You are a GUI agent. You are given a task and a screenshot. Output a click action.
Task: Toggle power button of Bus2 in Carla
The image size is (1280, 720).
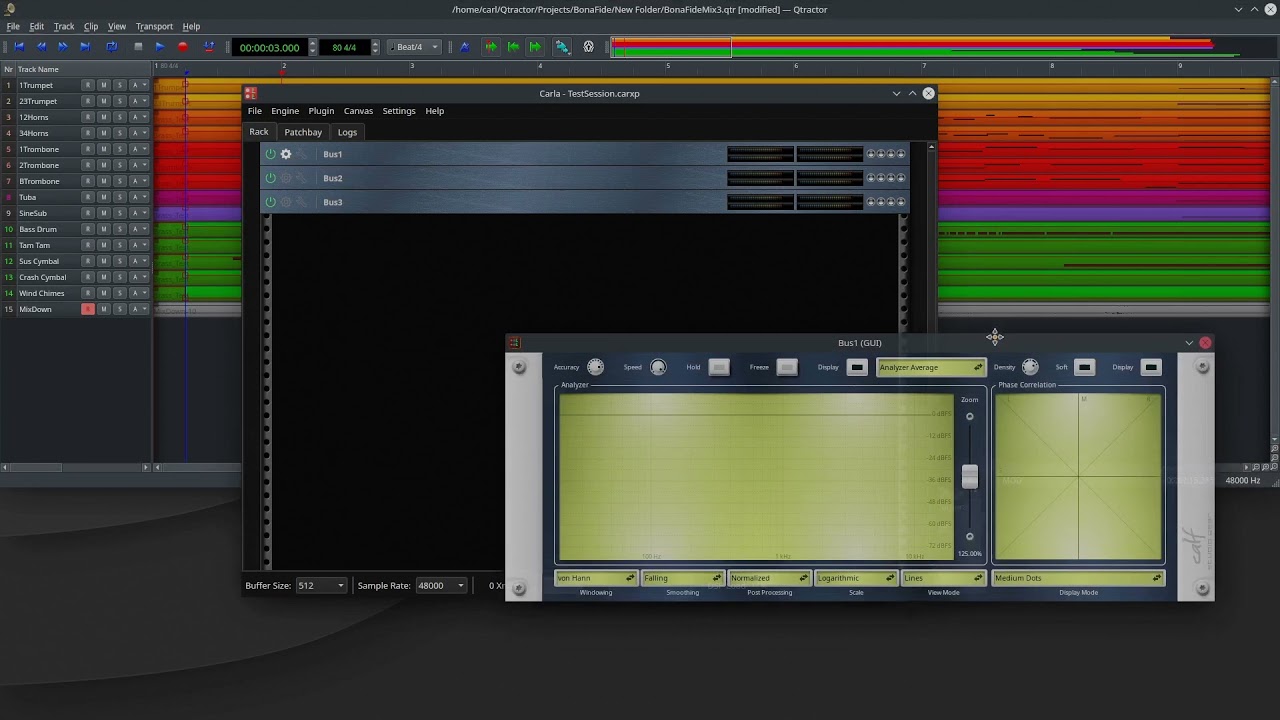click(x=270, y=178)
